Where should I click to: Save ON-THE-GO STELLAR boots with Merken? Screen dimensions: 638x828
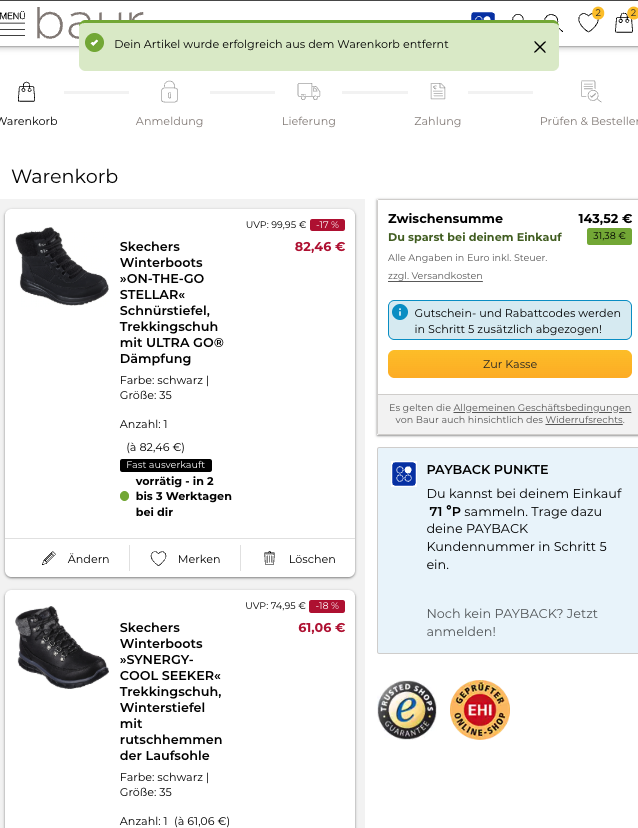pos(185,559)
